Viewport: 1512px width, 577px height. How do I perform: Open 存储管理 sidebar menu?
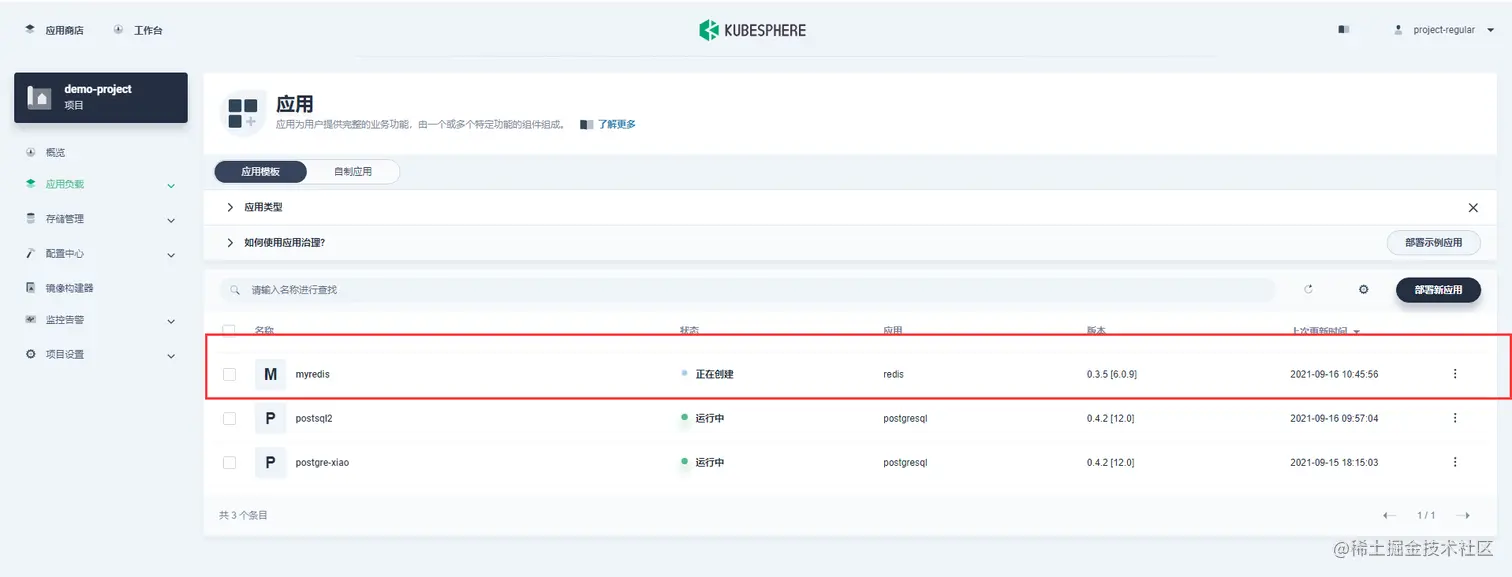tap(64, 219)
